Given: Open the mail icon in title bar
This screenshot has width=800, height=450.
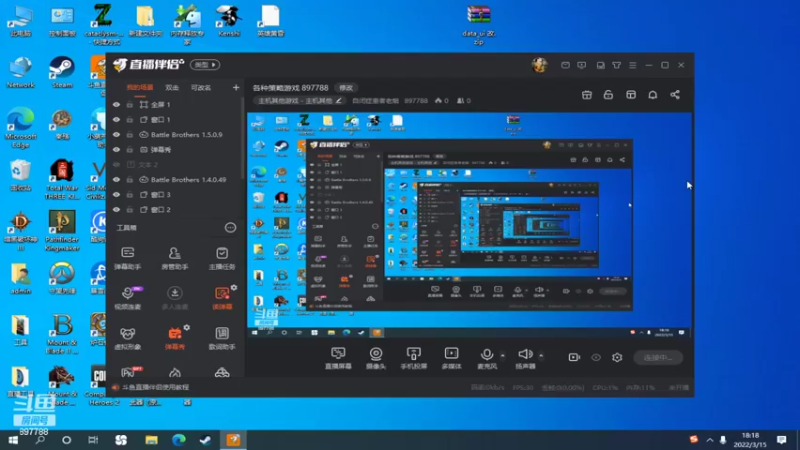Looking at the screenshot, I should (565, 65).
